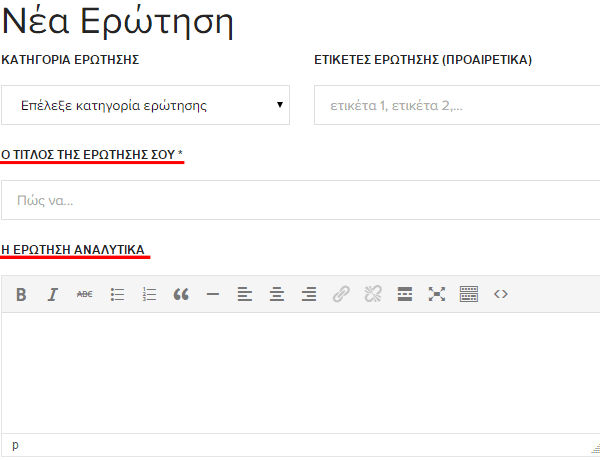The height and width of the screenshot is (460, 600).
Task: Align text left
Action: (245, 294)
